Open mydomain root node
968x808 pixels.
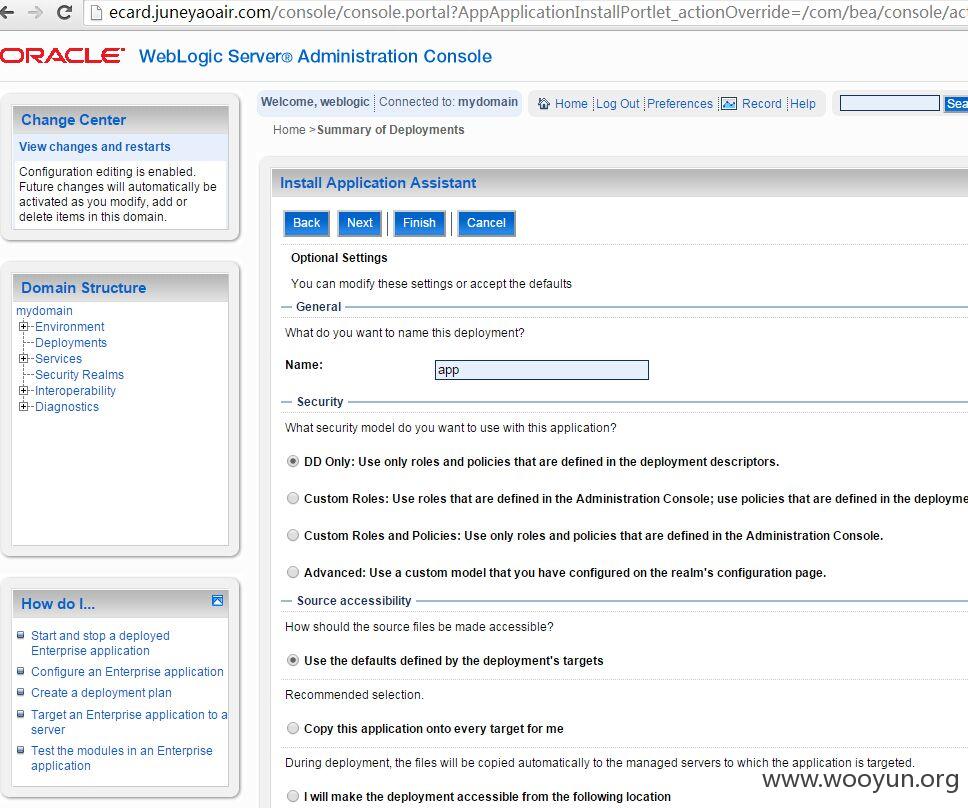(44, 310)
